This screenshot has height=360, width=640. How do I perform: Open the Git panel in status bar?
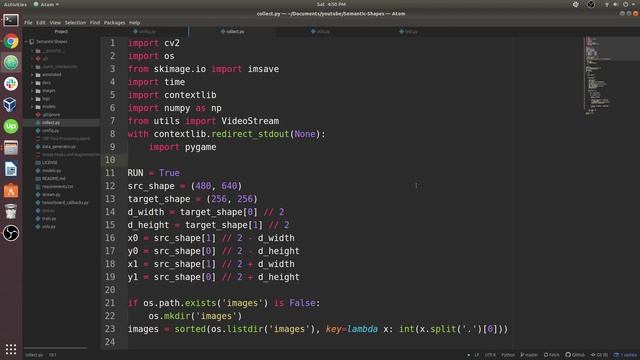pos(599,355)
